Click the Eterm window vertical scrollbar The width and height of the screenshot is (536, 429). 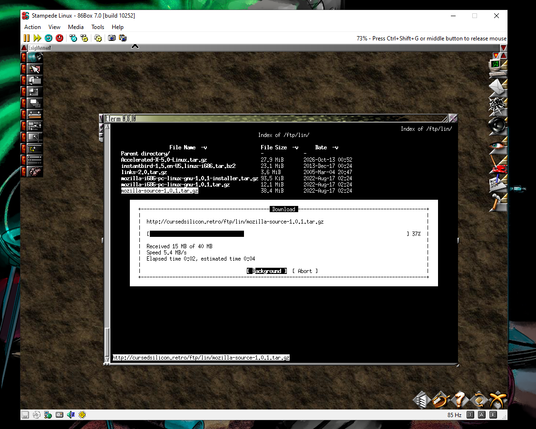coord(107,243)
